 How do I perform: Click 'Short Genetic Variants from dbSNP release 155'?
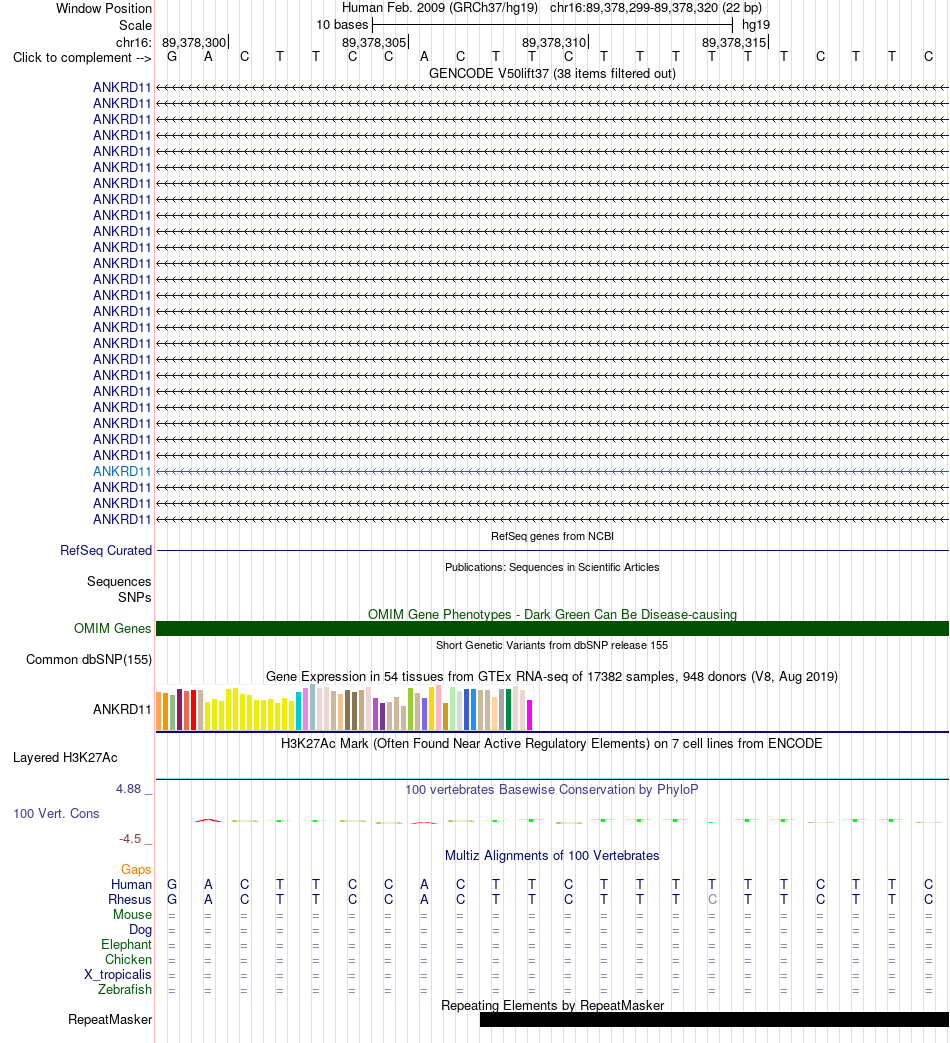552,645
